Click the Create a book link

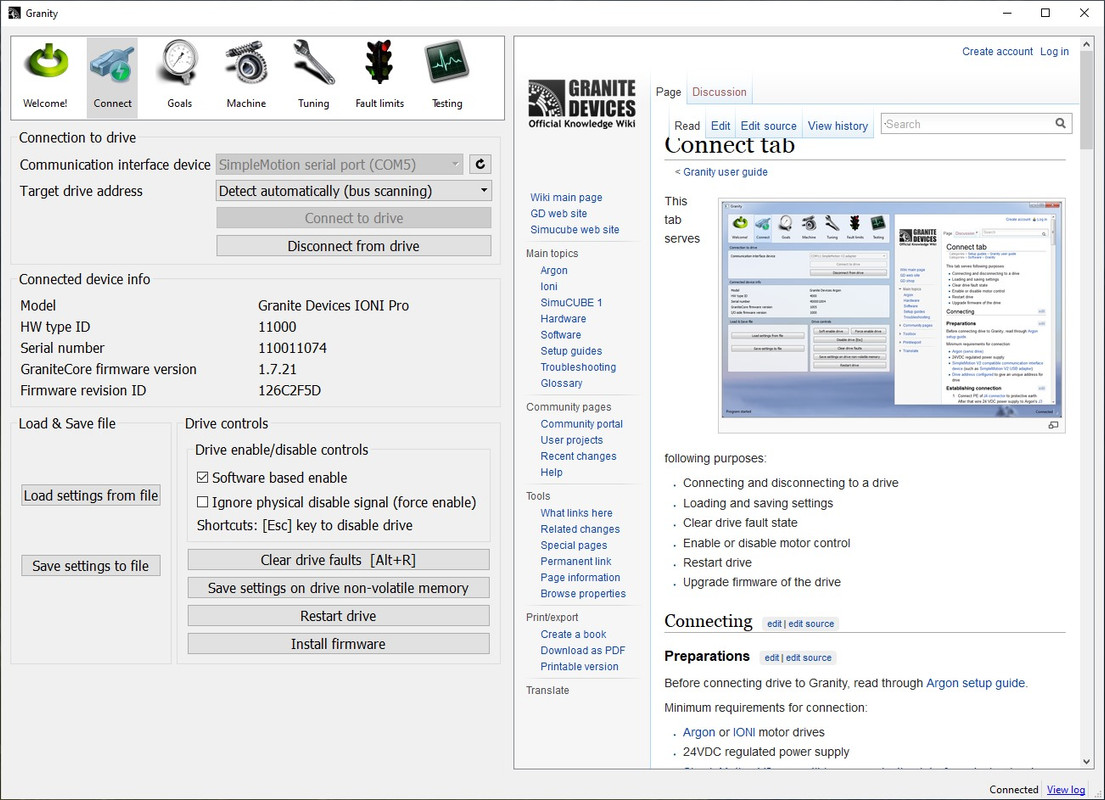[x=573, y=634]
